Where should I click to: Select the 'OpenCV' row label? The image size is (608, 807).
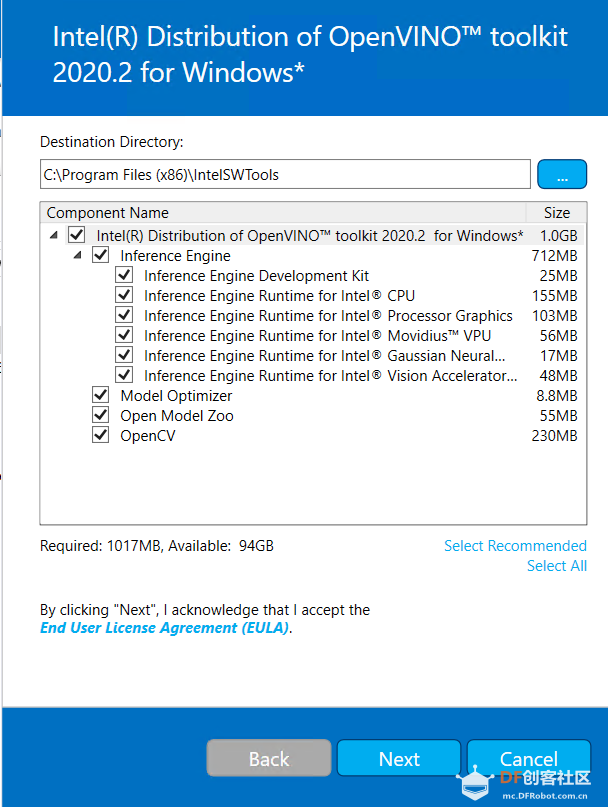[x=148, y=436]
